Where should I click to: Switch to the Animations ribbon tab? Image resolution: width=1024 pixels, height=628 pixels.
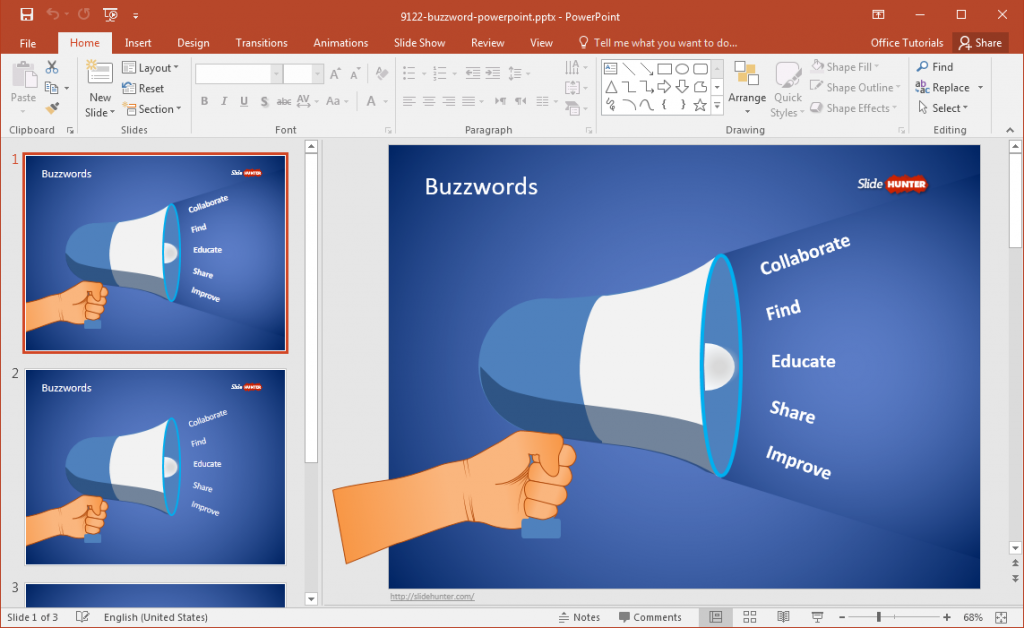click(x=340, y=42)
